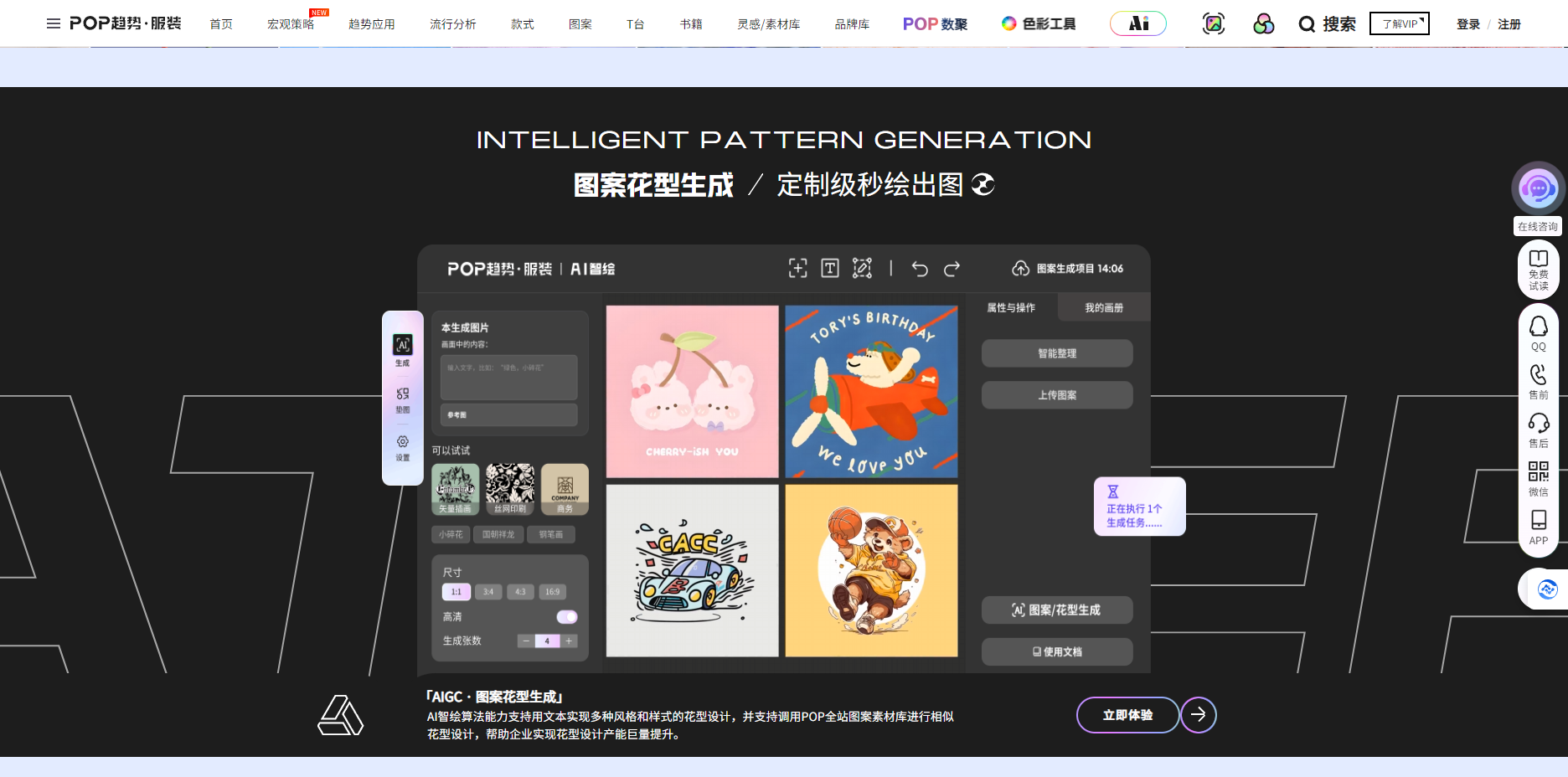This screenshot has width=1568, height=777.
Task: Click the image search camera icon in the header
Action: (1213, 23)
